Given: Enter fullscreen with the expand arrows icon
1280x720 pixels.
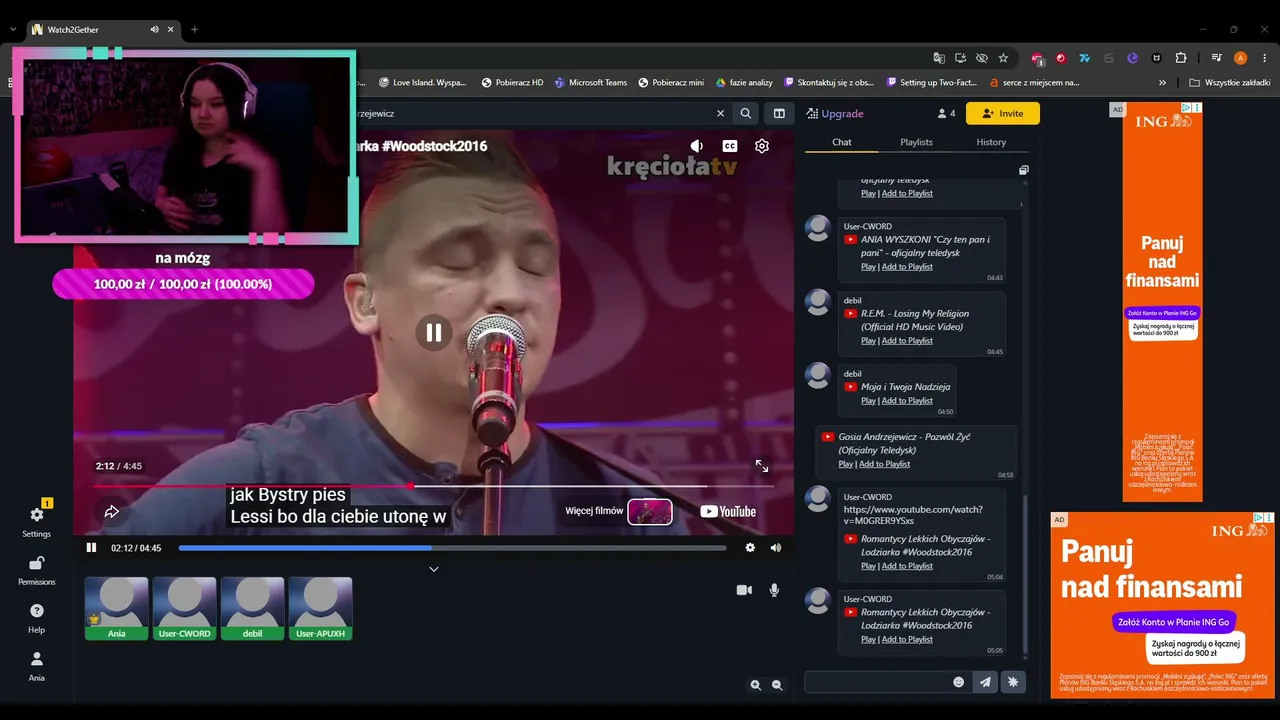Looking at the screenshot, I should point(762,466).
